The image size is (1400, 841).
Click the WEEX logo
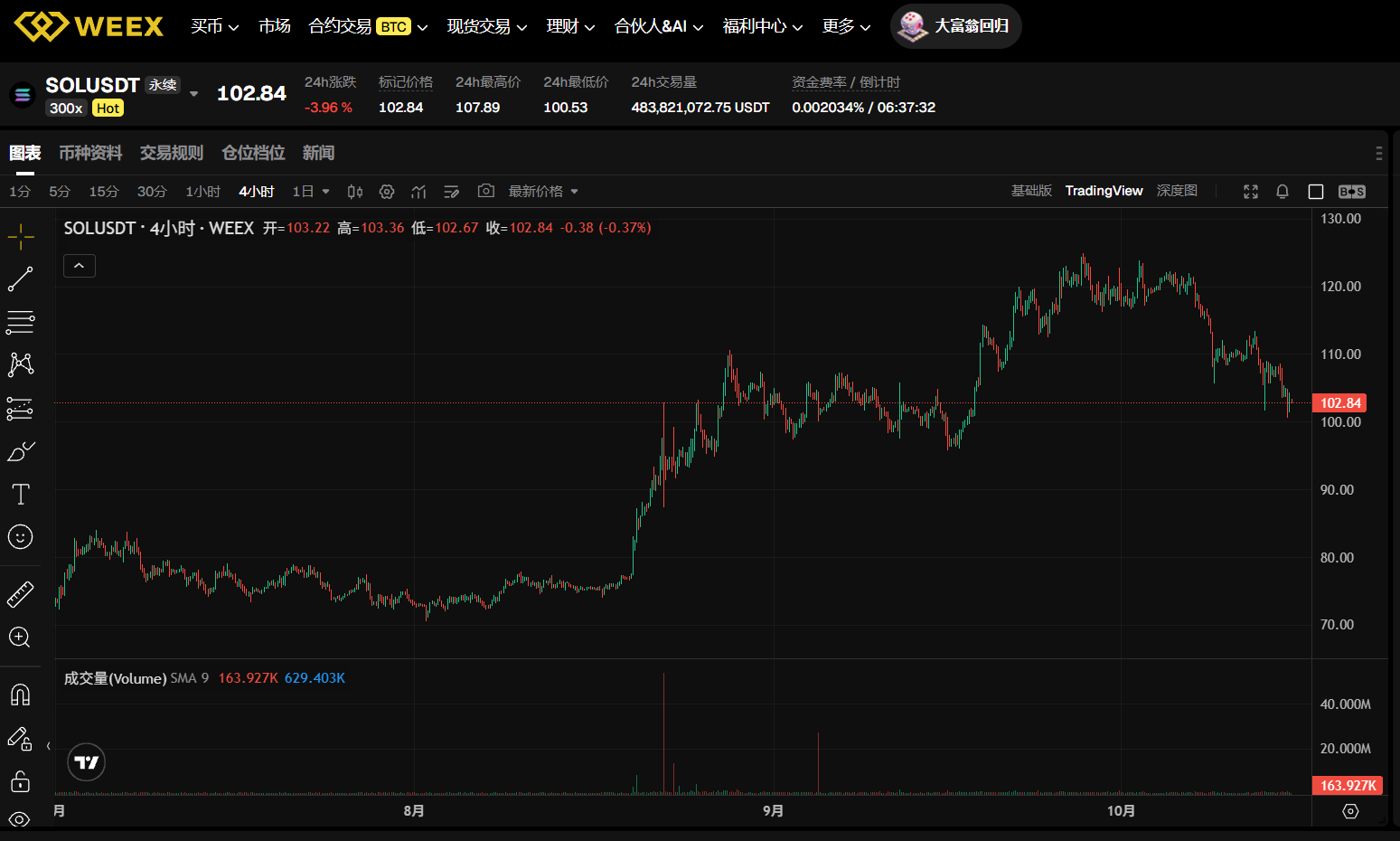pyautogui.click(x=89, y=26)
